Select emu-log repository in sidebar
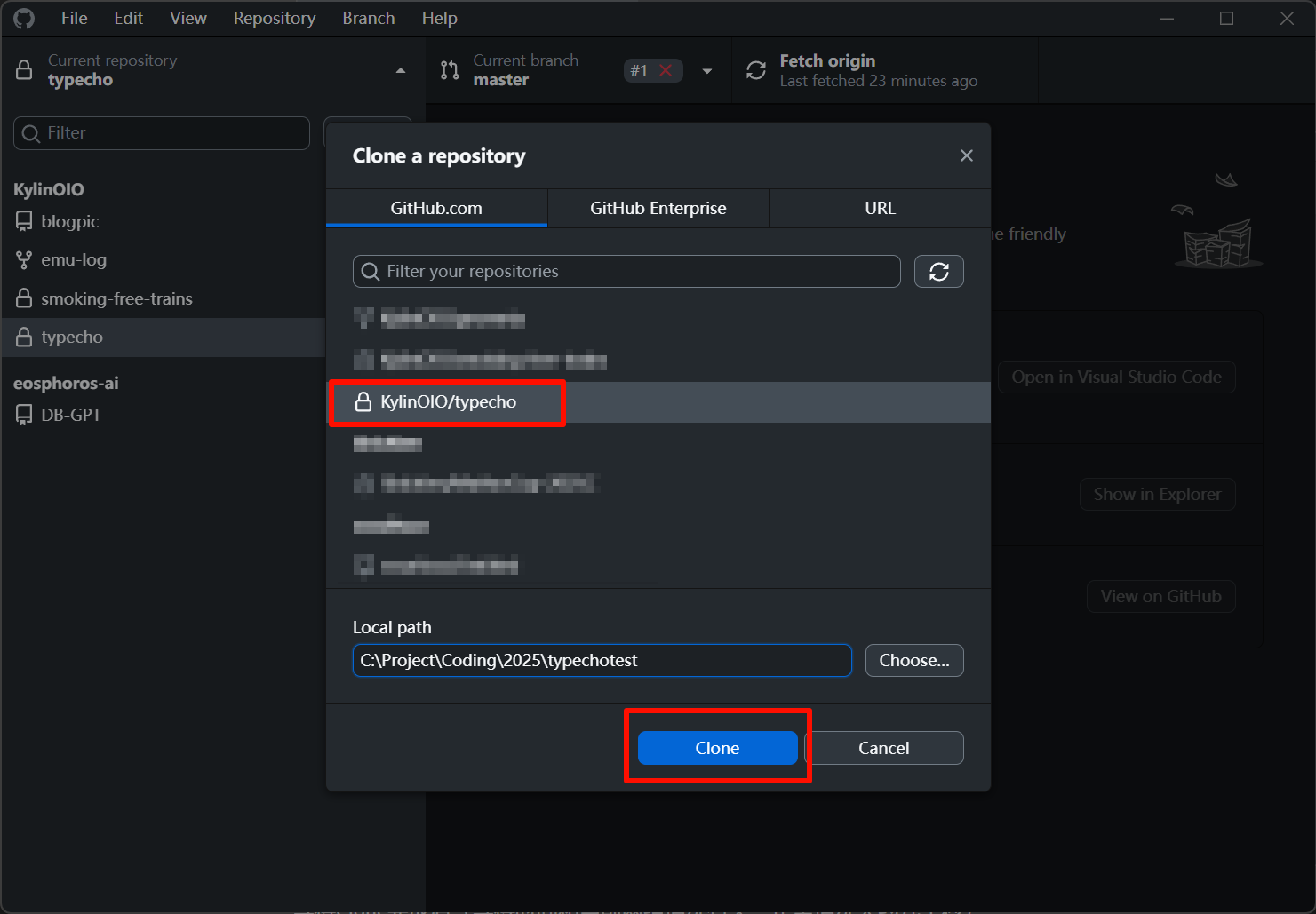 (163, 260)
